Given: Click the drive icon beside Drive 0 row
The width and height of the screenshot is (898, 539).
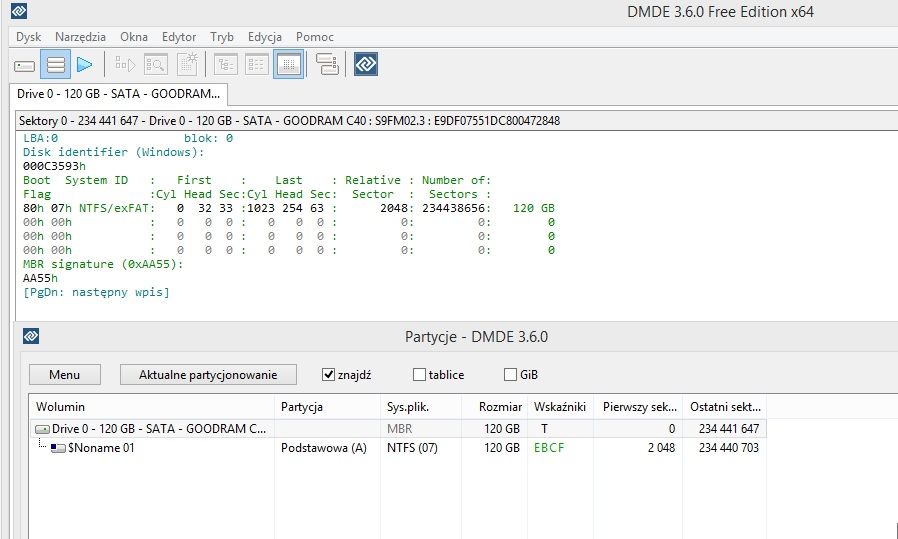Looking at the screenshot, I should tap(42, 429).
